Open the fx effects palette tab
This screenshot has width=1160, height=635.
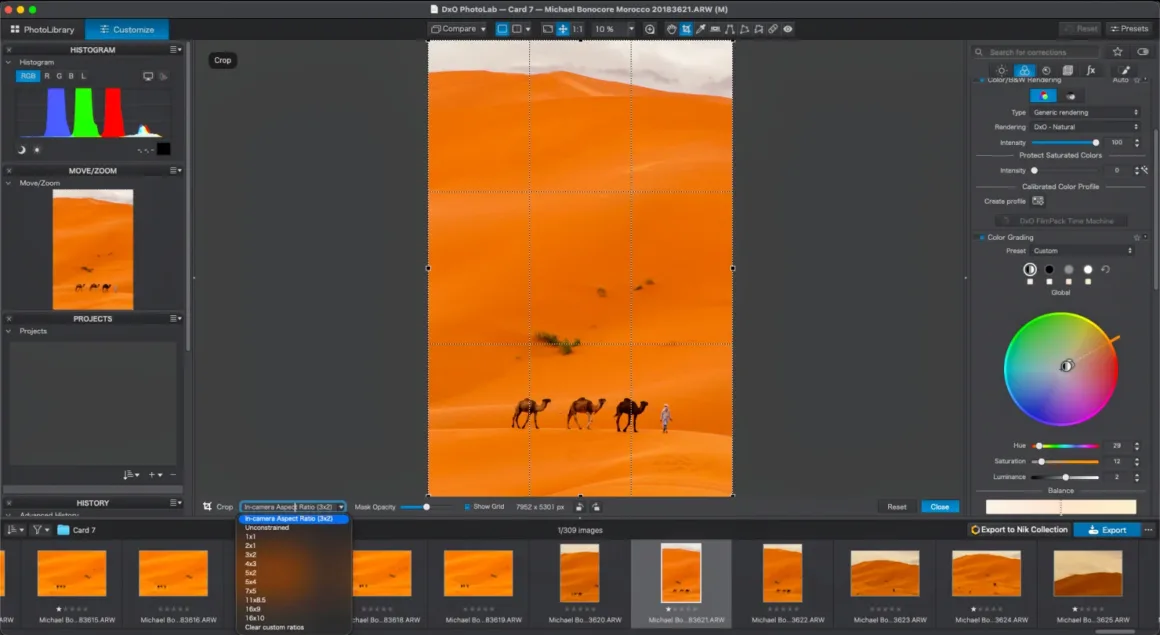click(x=1090, y=70)
